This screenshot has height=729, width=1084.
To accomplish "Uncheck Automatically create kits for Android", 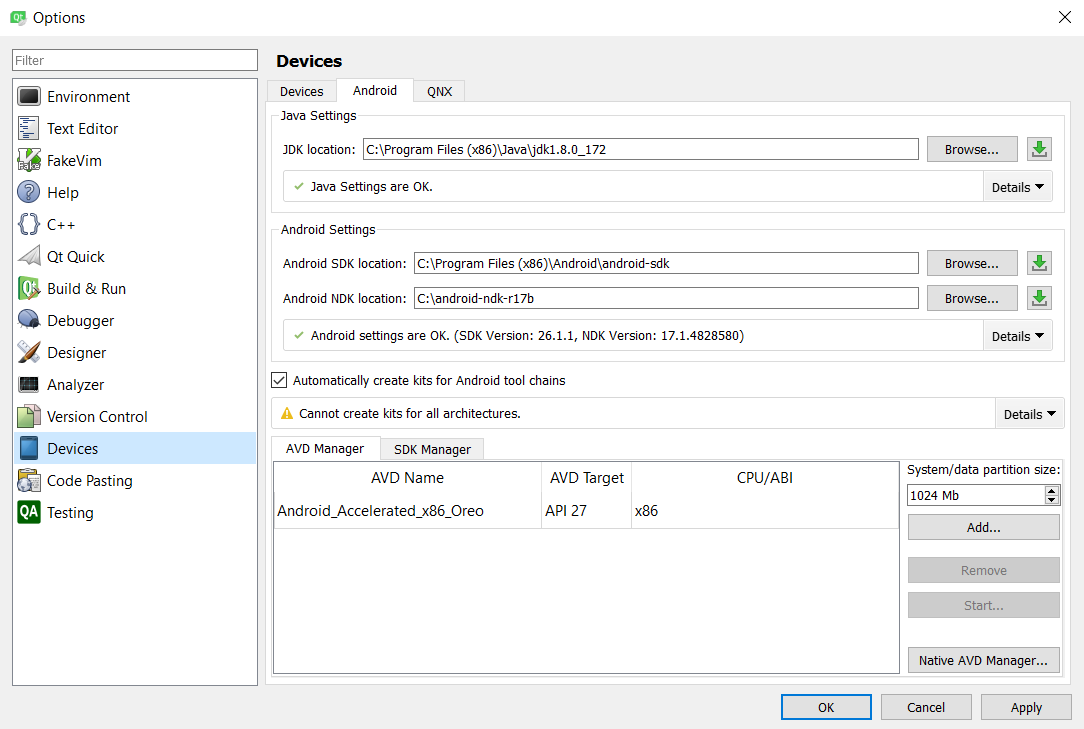I will 279,380.
